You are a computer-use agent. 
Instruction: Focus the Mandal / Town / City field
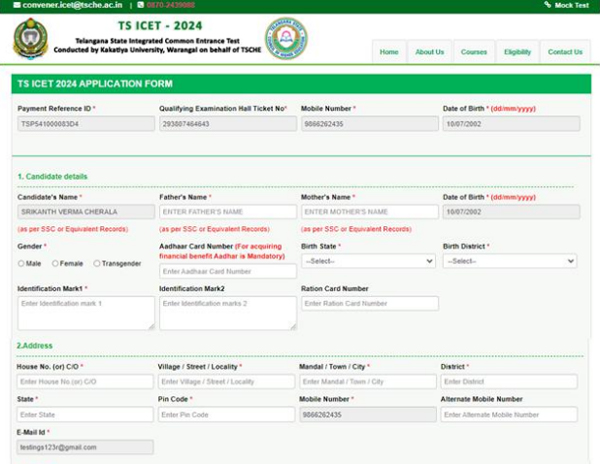[368, 381]
